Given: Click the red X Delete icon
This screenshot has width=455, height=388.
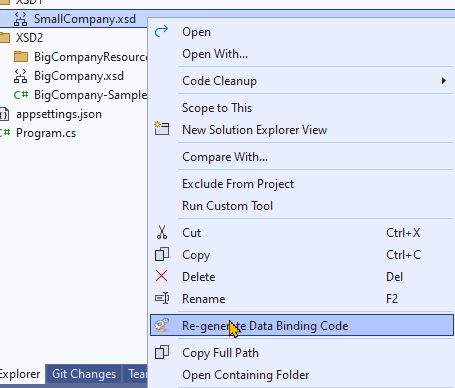Looking at the screenshot, I should pos(162,276).
